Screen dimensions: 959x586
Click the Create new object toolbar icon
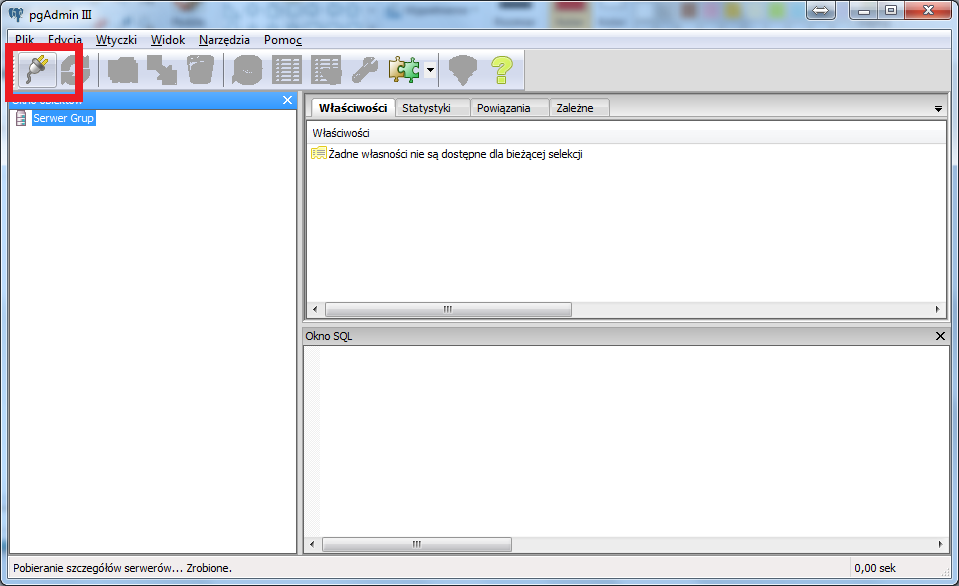point(162,70)
